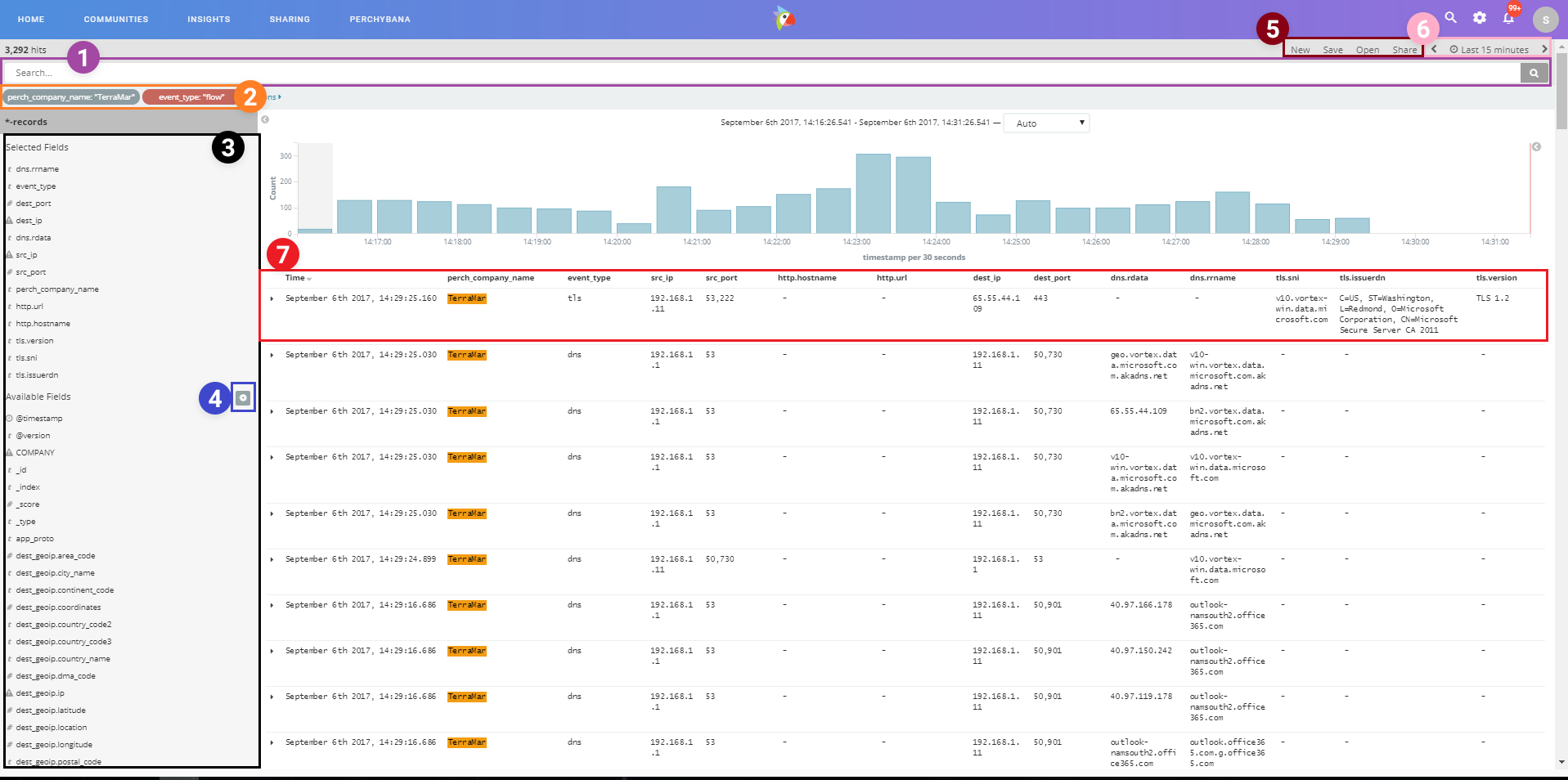1568x780 pixels.
Task: Expand the row with rdata 40.97.150.242
Action: click(x=272, y=652)
